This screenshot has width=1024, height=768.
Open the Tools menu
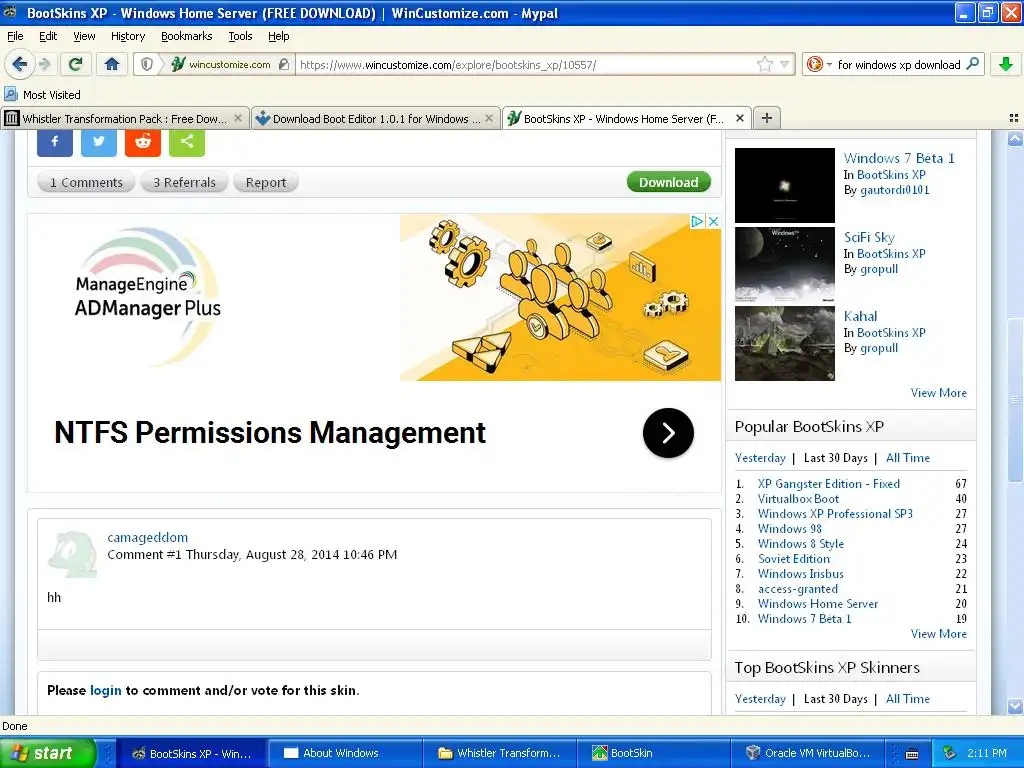click(240, 37)
